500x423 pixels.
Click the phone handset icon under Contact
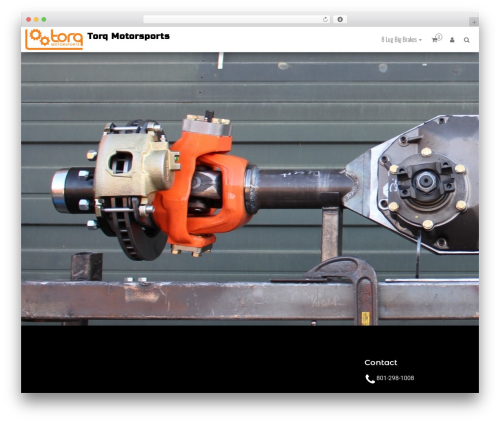click(x=370, y=379)
